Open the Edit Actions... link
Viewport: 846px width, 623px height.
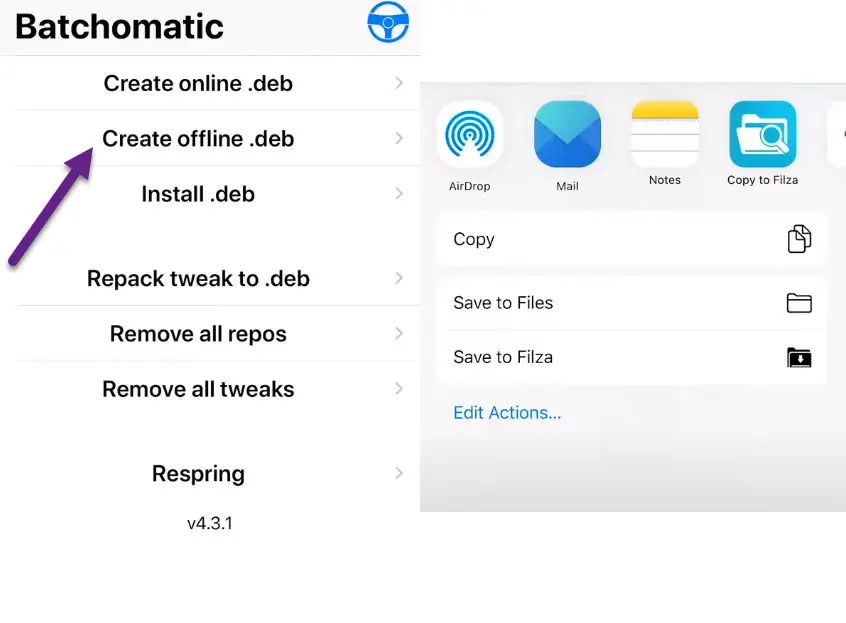[x=507, y=413]
